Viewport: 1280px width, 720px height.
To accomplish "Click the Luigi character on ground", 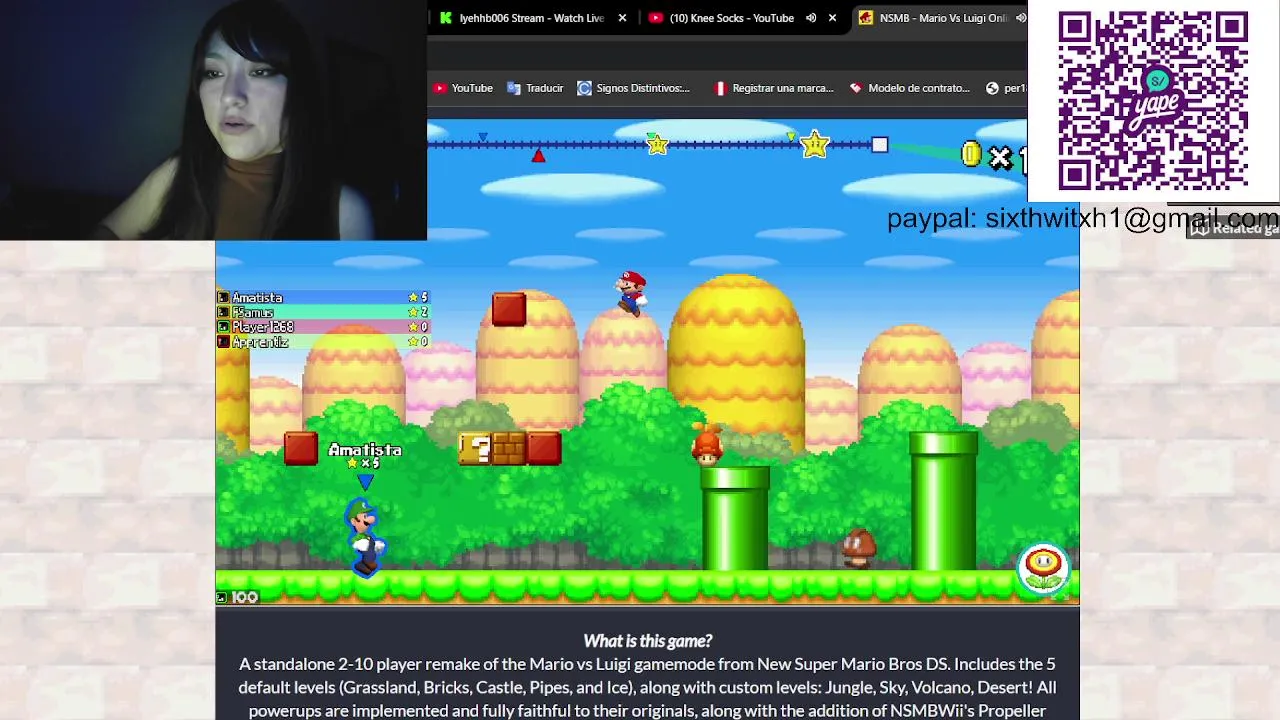I will (x=364, y=538).
